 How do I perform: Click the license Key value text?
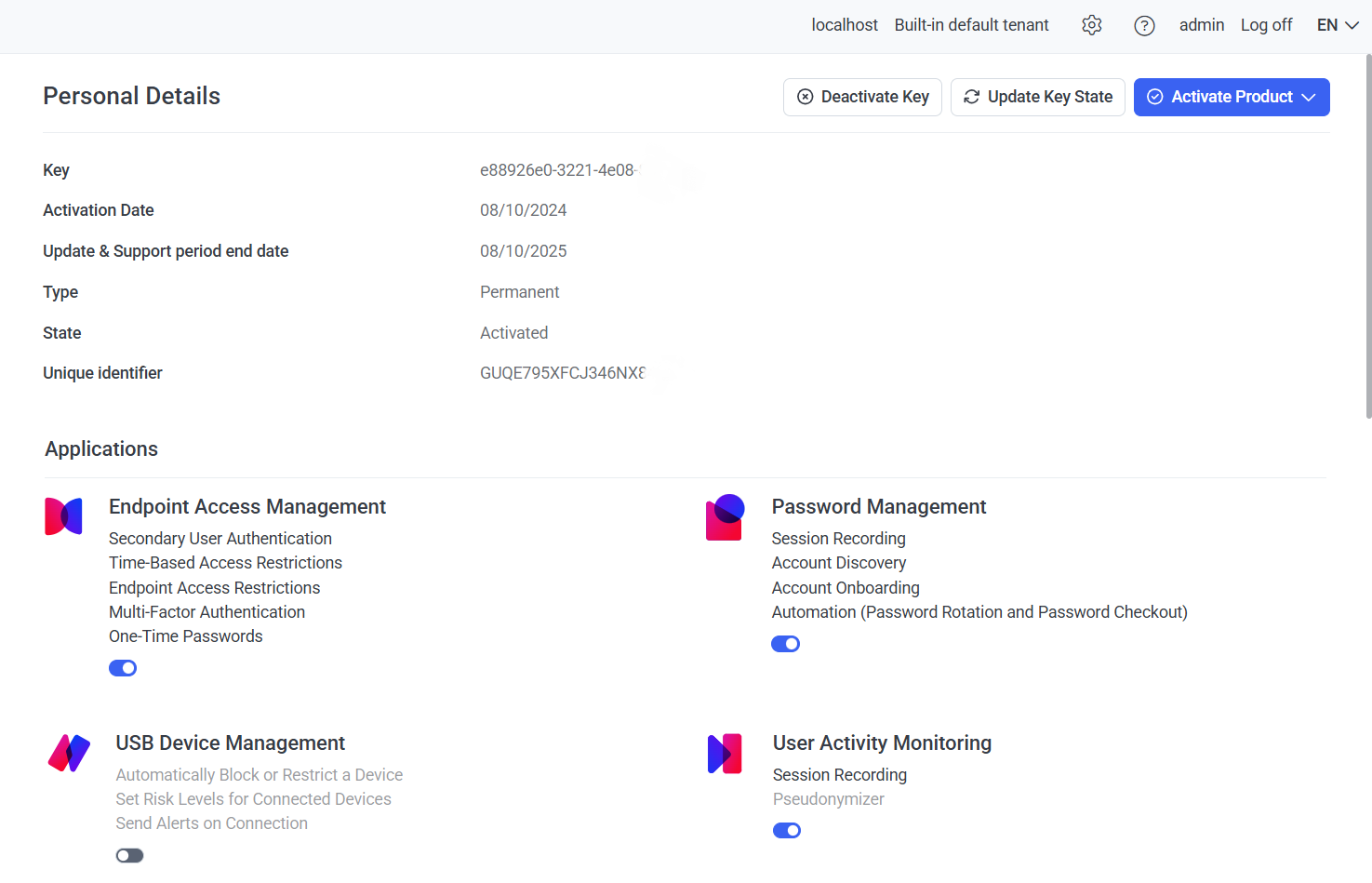[x=557, y=170]
